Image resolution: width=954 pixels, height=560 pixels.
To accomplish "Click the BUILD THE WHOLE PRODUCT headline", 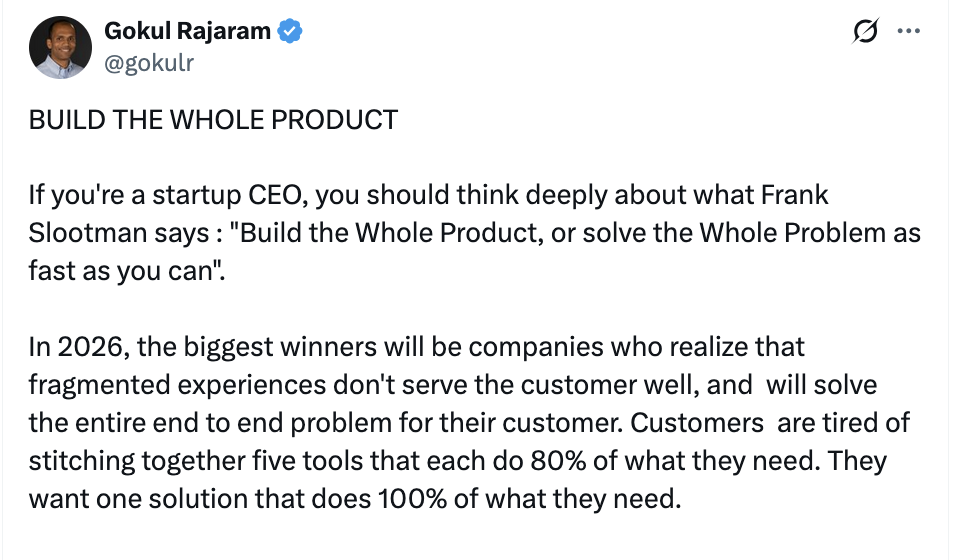I will coord(213,121).
